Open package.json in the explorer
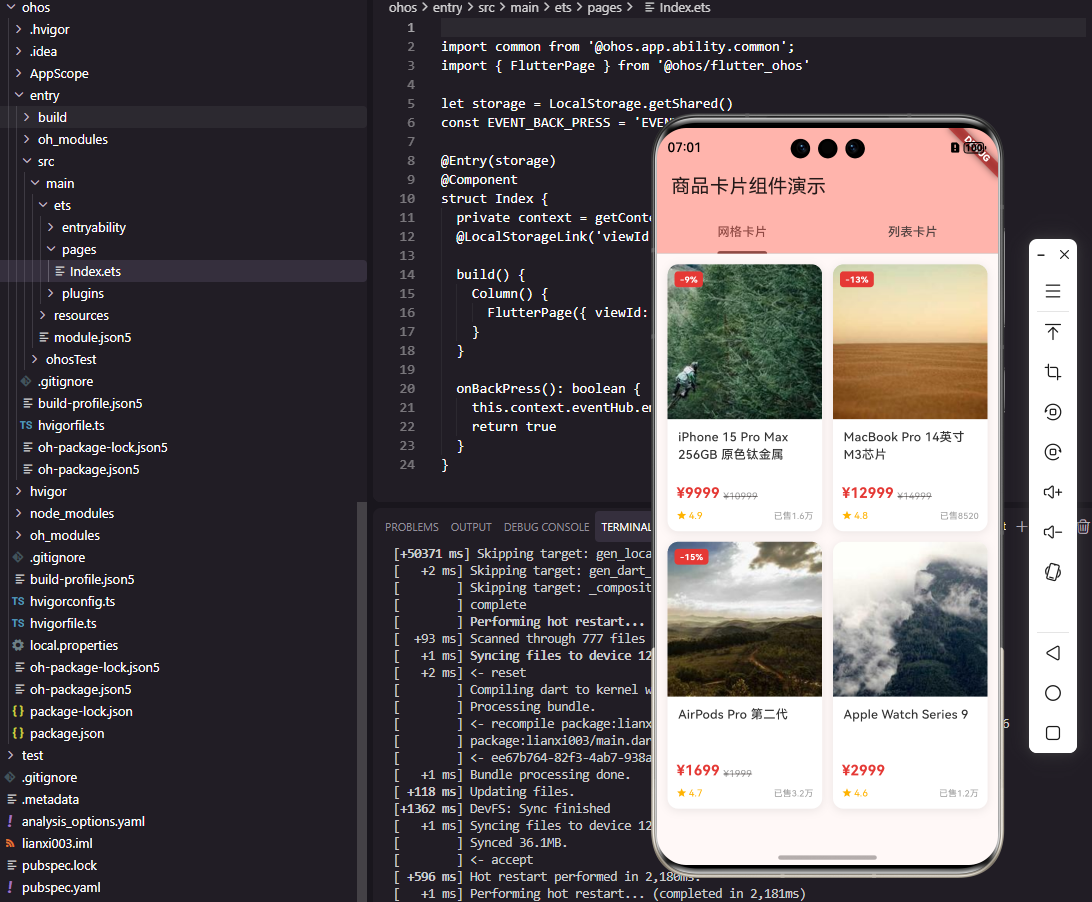The image size is (1092, 902). tap(67, 733)
